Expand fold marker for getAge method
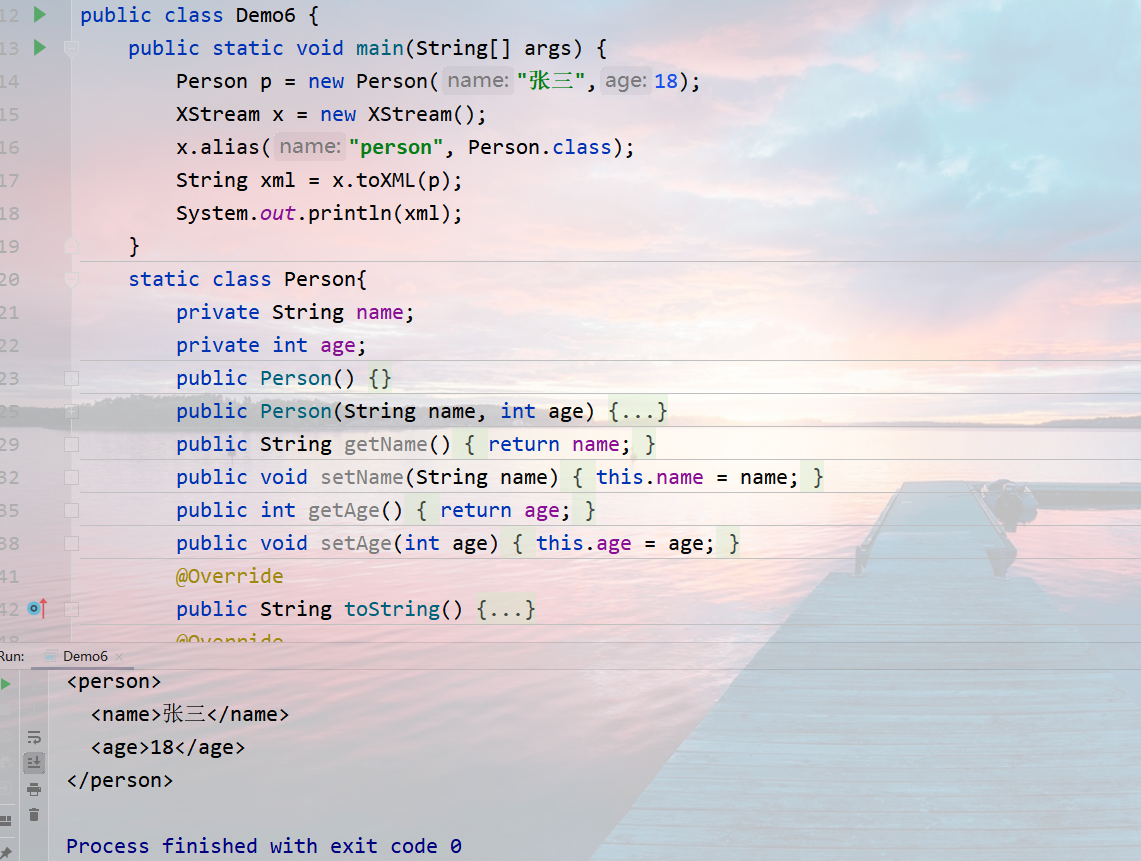Viewport: 1141px width, 861px height. coord(71,511)
